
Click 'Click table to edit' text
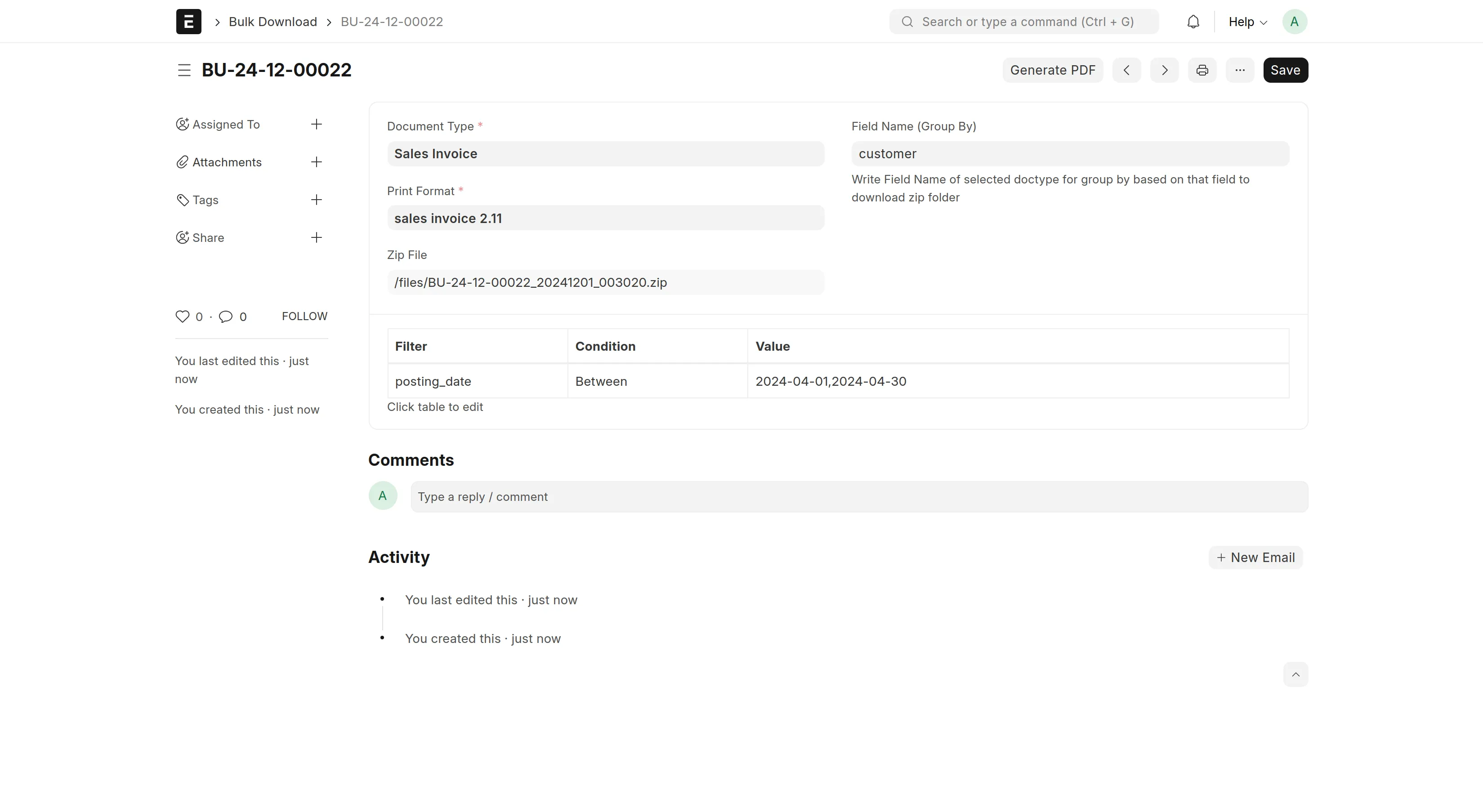coord(435,407)
